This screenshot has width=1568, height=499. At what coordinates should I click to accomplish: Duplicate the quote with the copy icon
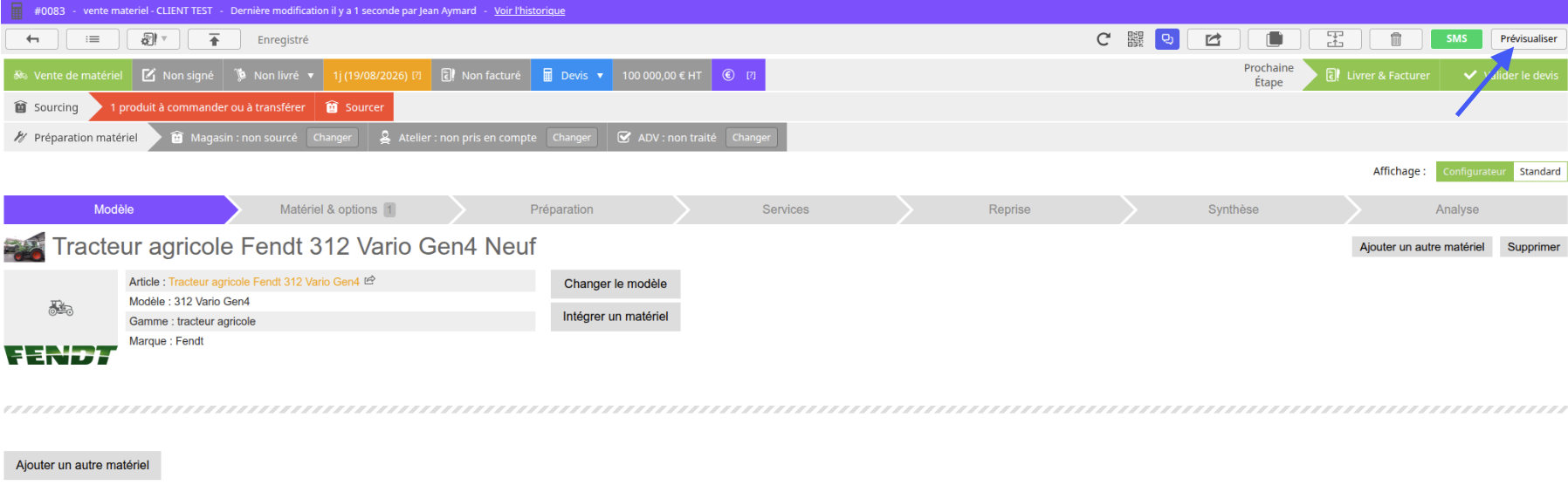click(x=1275, y=39)
